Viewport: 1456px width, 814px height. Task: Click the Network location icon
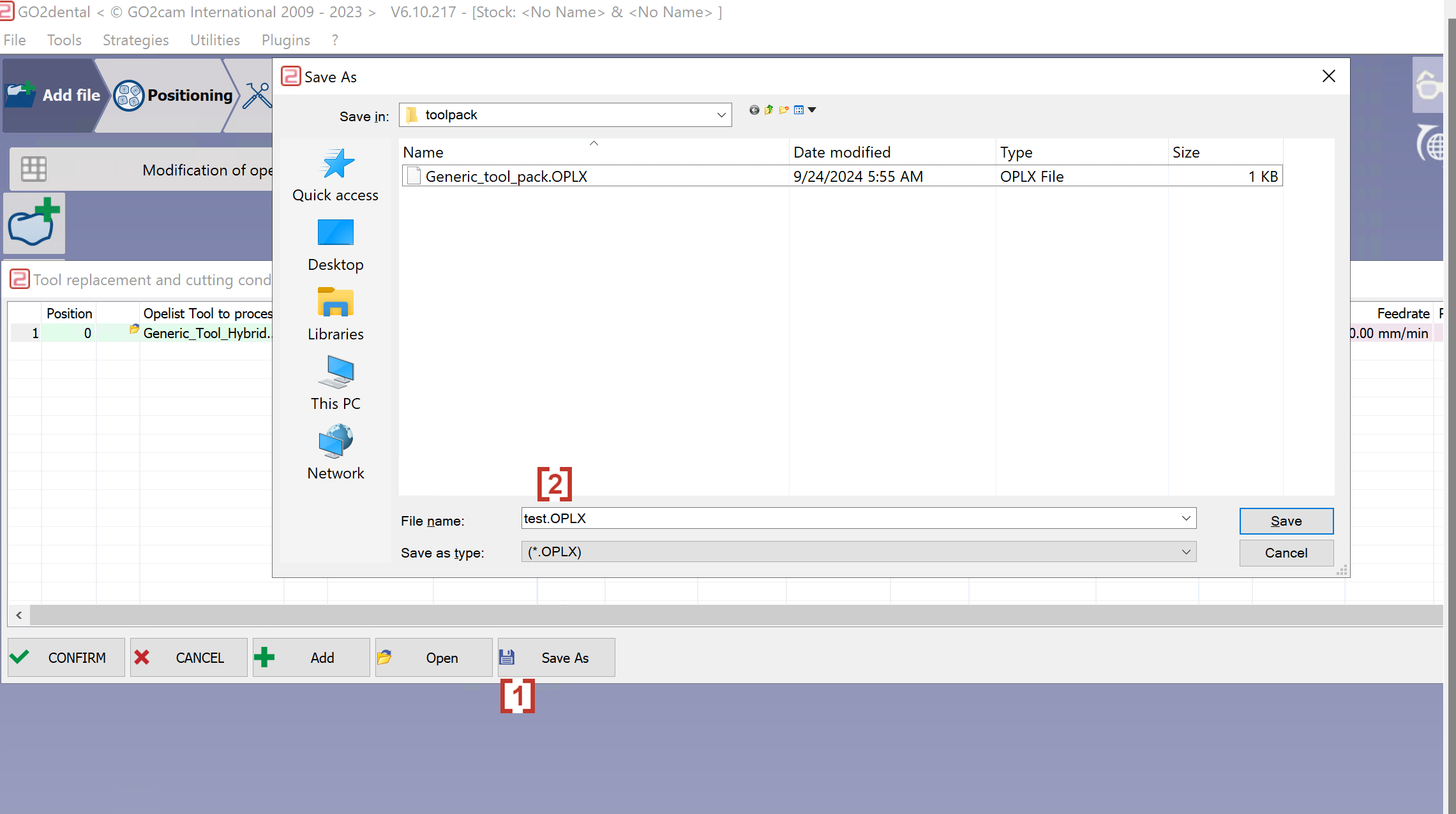coord(335,441)
